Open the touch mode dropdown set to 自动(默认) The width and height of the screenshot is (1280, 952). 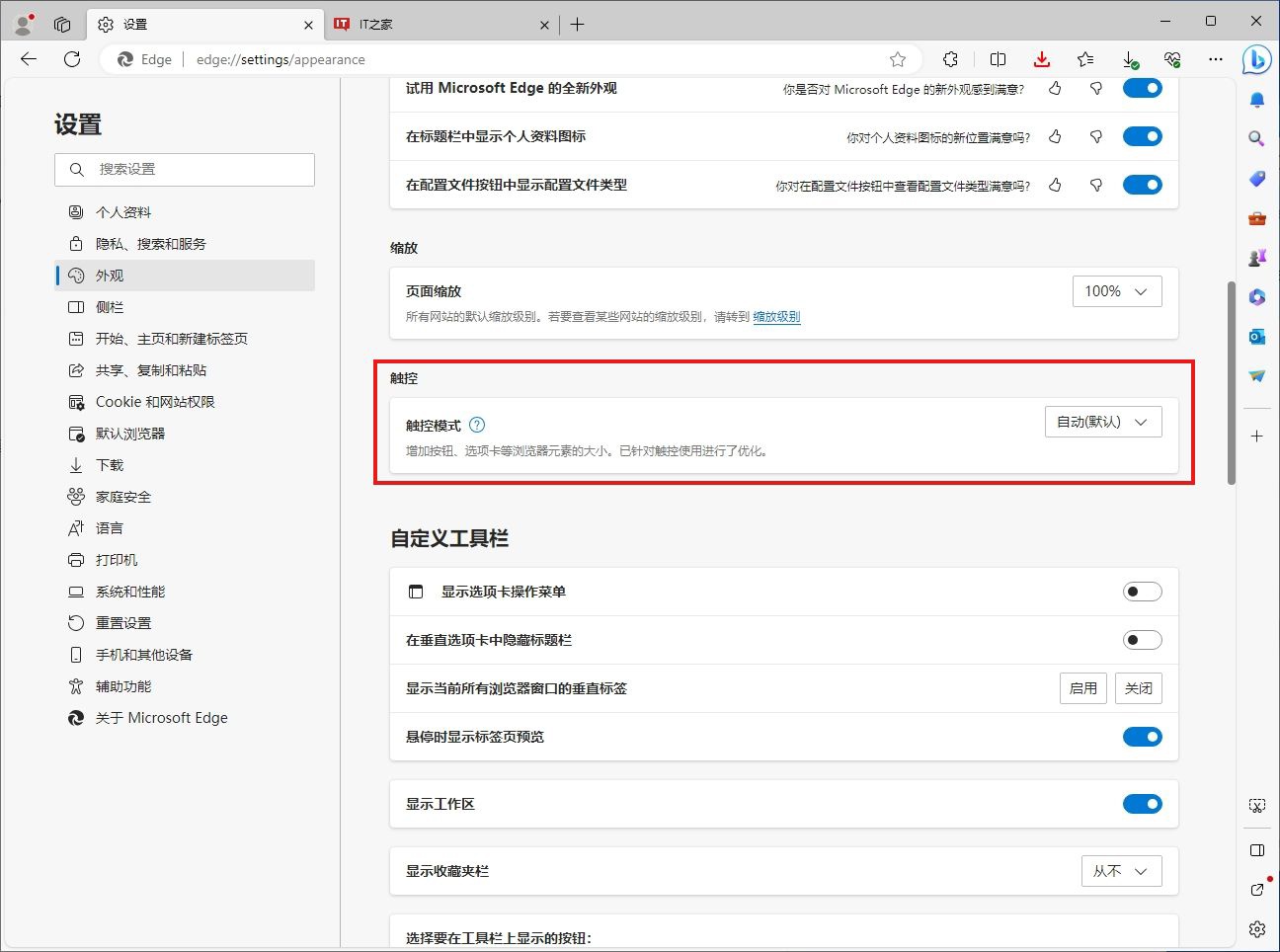click(1103, 422)
